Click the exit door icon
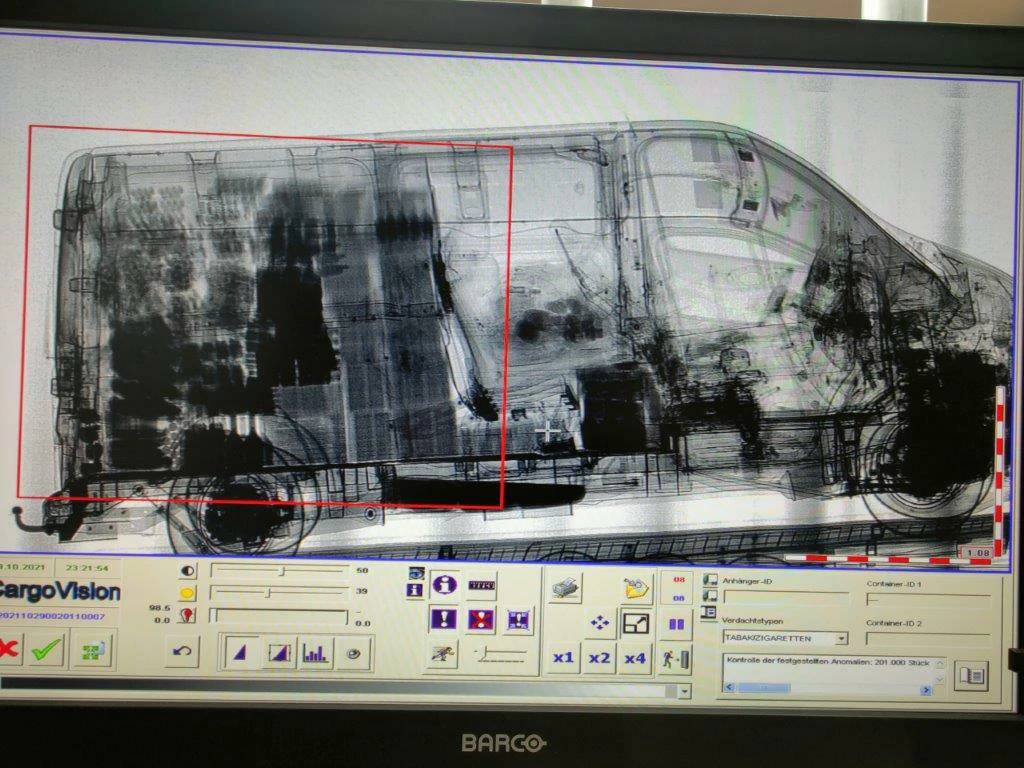This screenshot has width=1024, height=768. pos(676,658)
